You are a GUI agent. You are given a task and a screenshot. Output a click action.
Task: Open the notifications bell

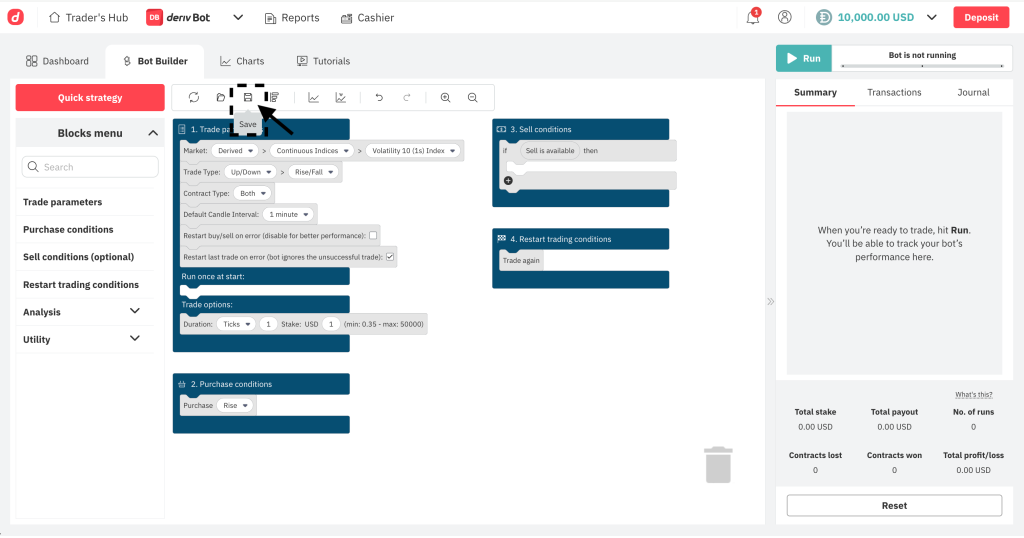click(x=753, y=17)
